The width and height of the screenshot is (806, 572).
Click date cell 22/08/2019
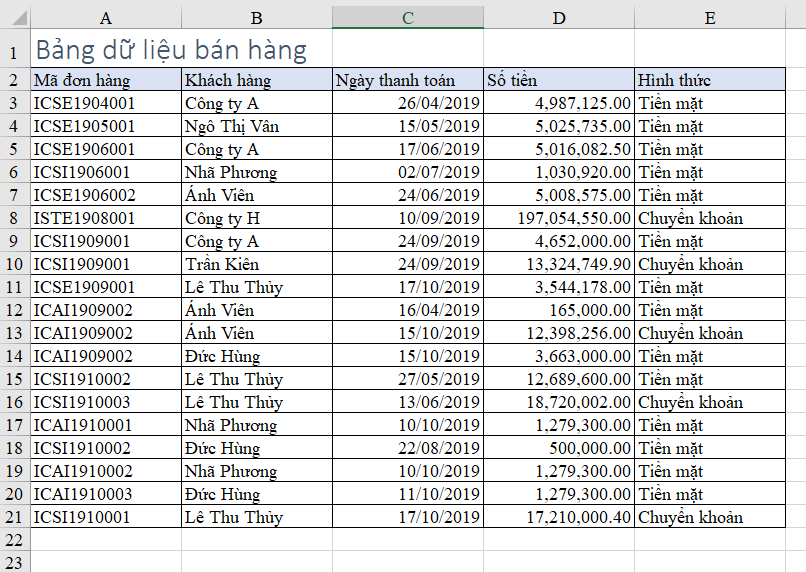408,448
